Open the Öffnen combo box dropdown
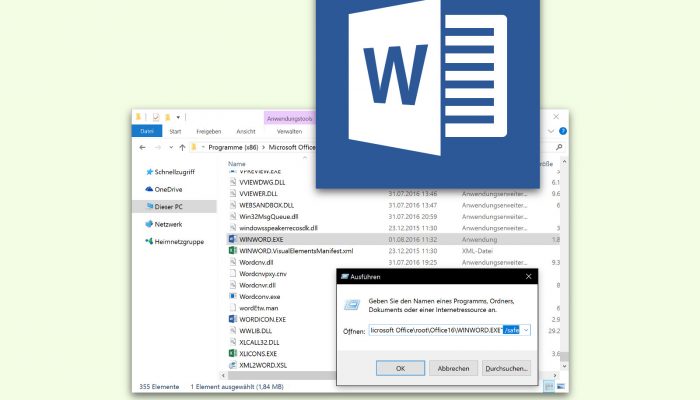 [x=526, y=330]
